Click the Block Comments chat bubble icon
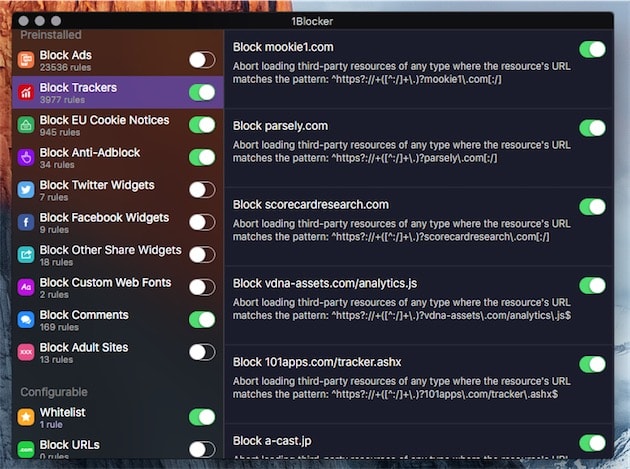 [x=26, y=320]
